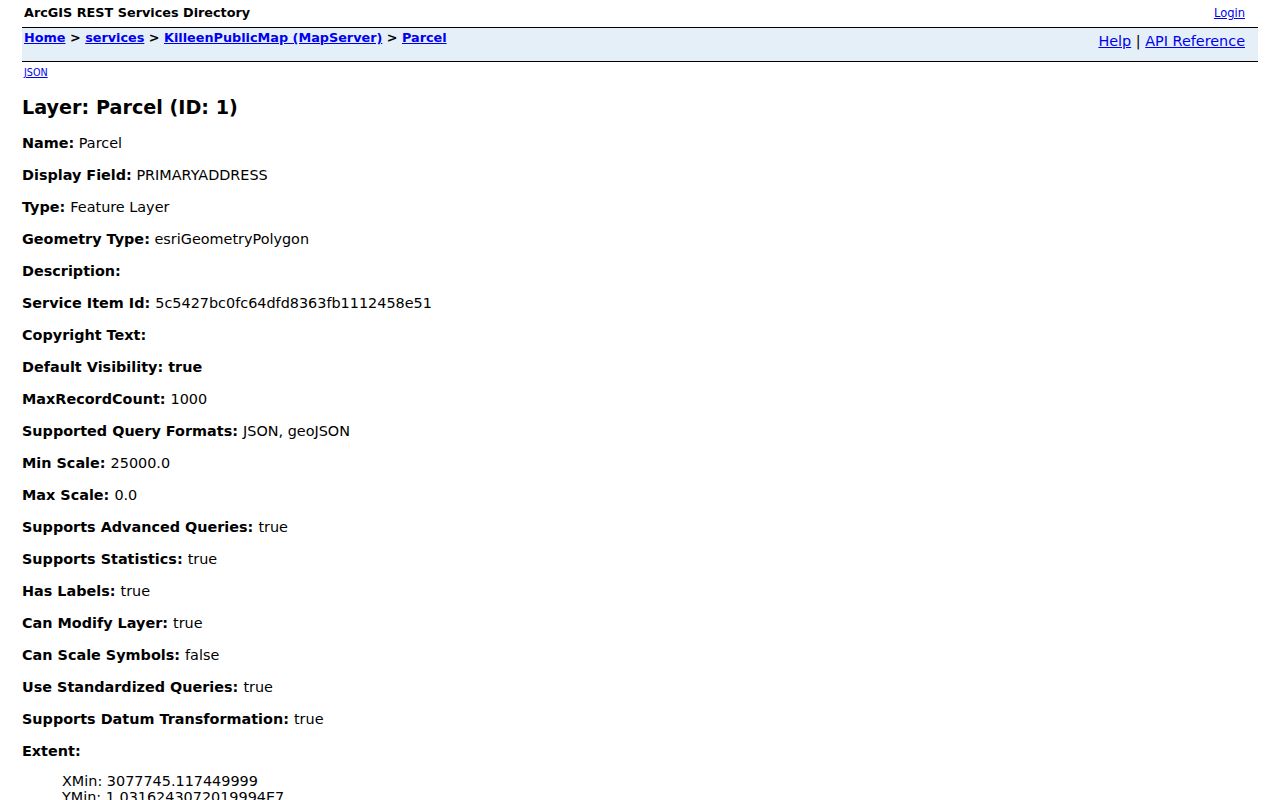Click the Min Scale value 25000.0
The width and height of the screenshot is (1280, 800).
point(140,463)
